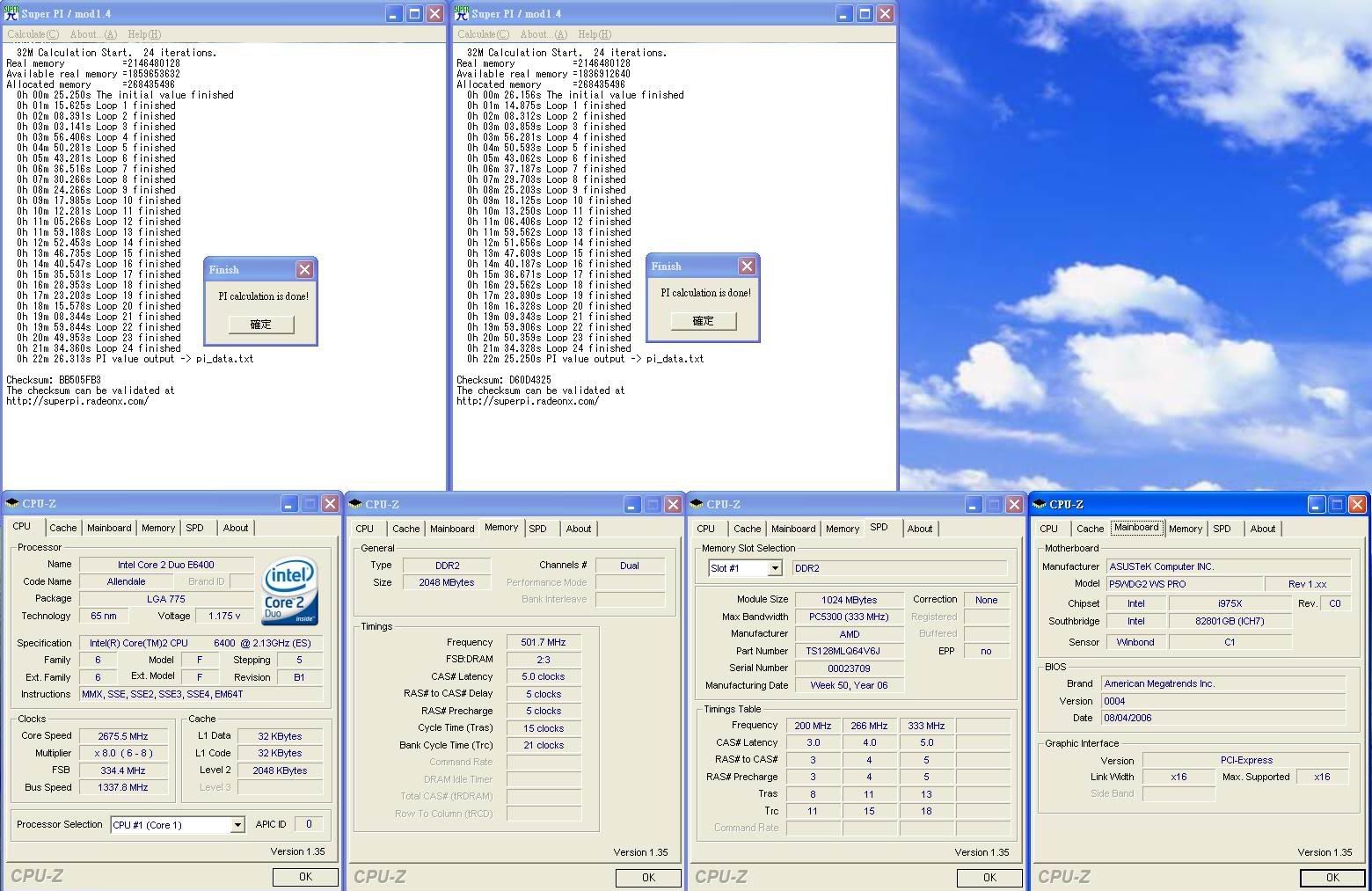
Task: Confirm left Finish dialog with 確定 button
Action: [x=261, y=325]
